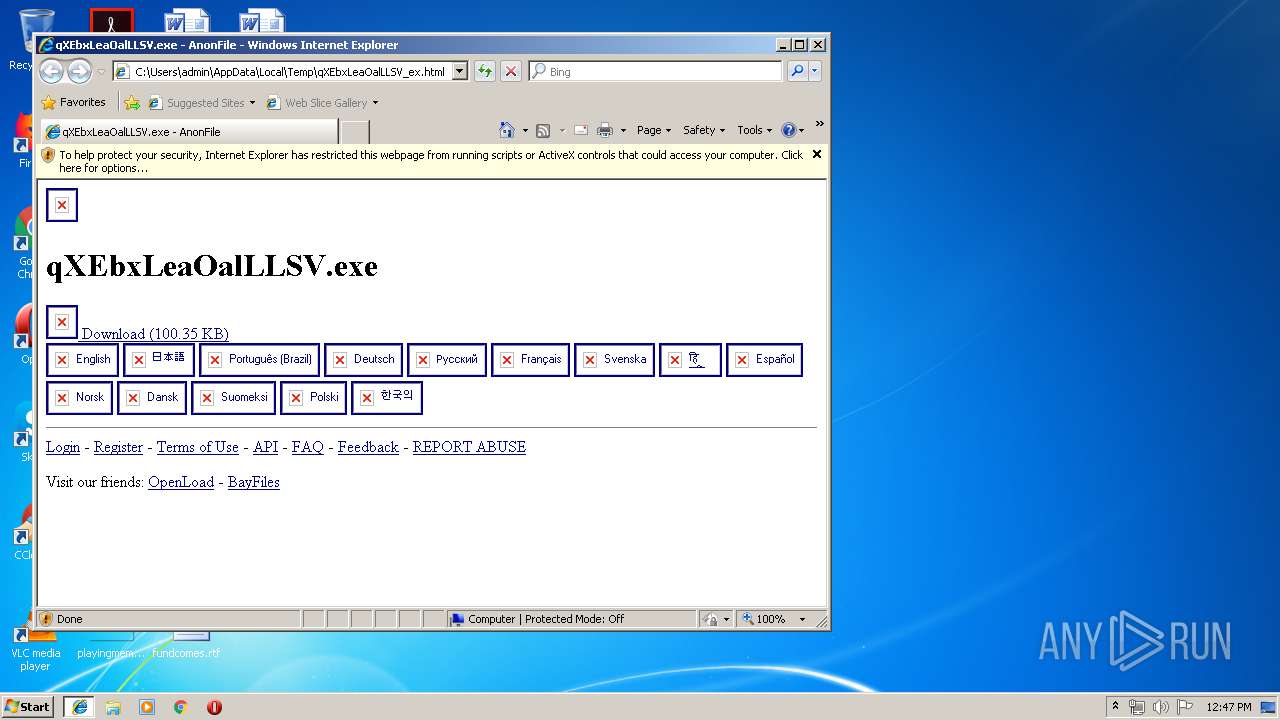Open the API link
1280x720 pixels.
pos(265,447)
